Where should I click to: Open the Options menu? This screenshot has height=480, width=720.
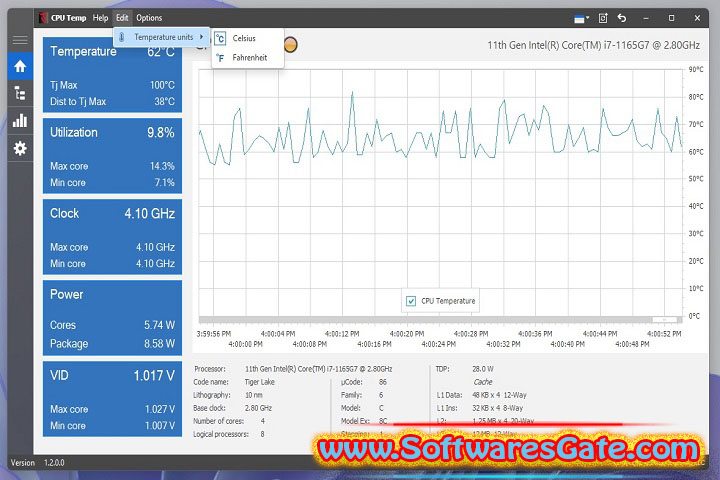[x=149, y=18]
